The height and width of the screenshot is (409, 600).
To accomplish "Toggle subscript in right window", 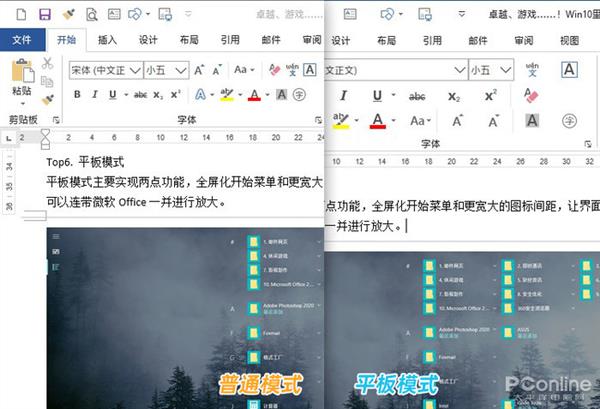I will pyautogui.click(x=454, y=96).
